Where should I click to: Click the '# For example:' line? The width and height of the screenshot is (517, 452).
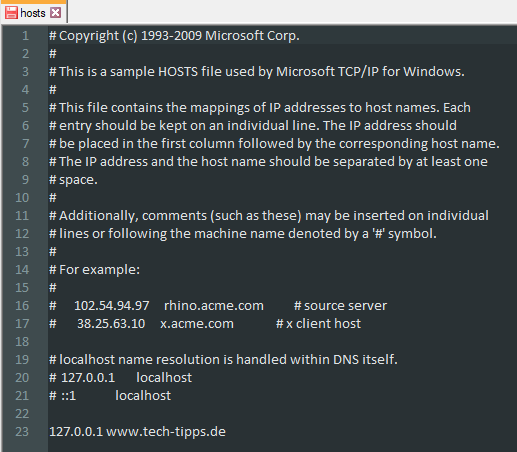click(x=95, y=270)
